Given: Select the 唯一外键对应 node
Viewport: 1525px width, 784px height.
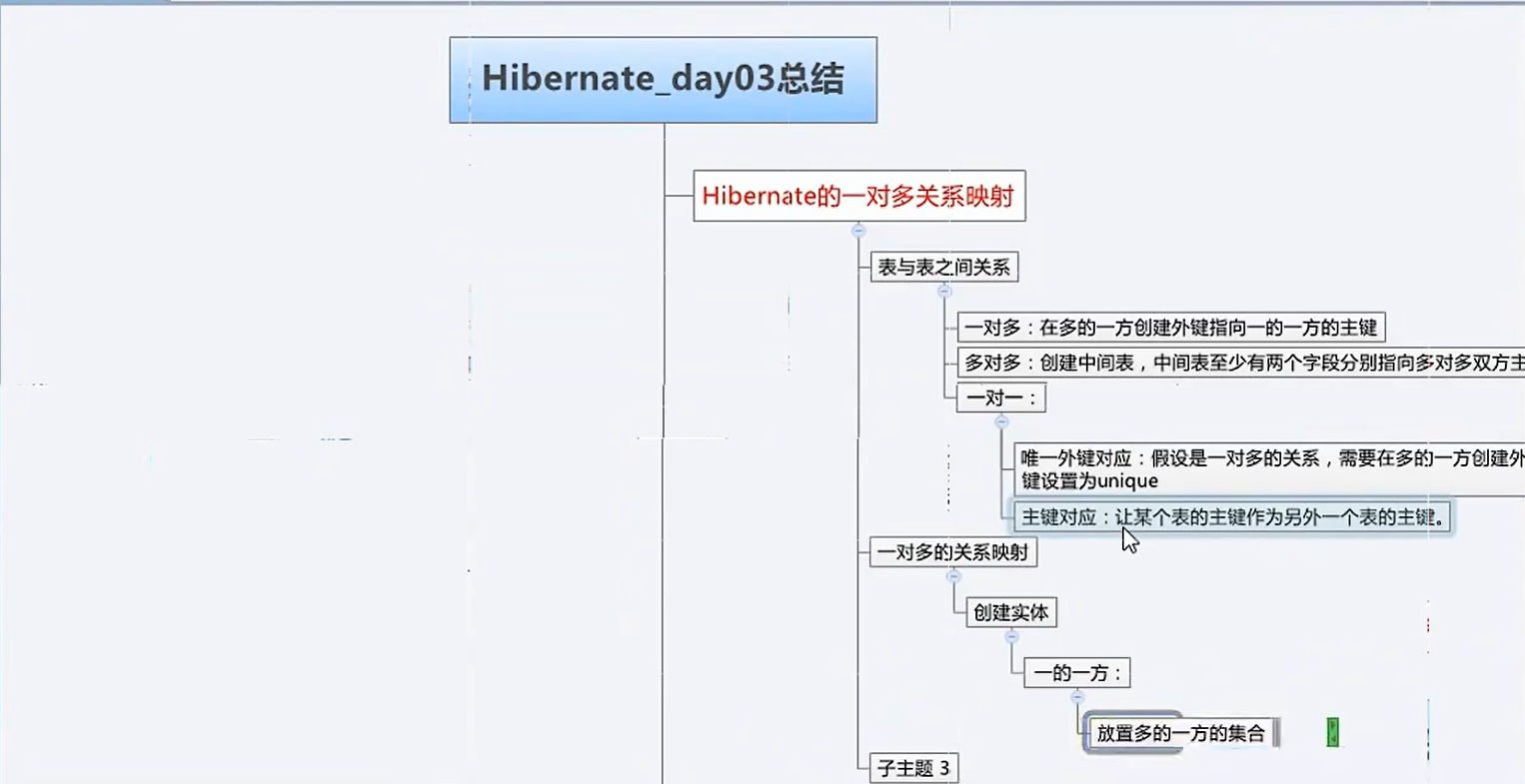Looking at the screenshot, I should click(x=1269, y=469).
